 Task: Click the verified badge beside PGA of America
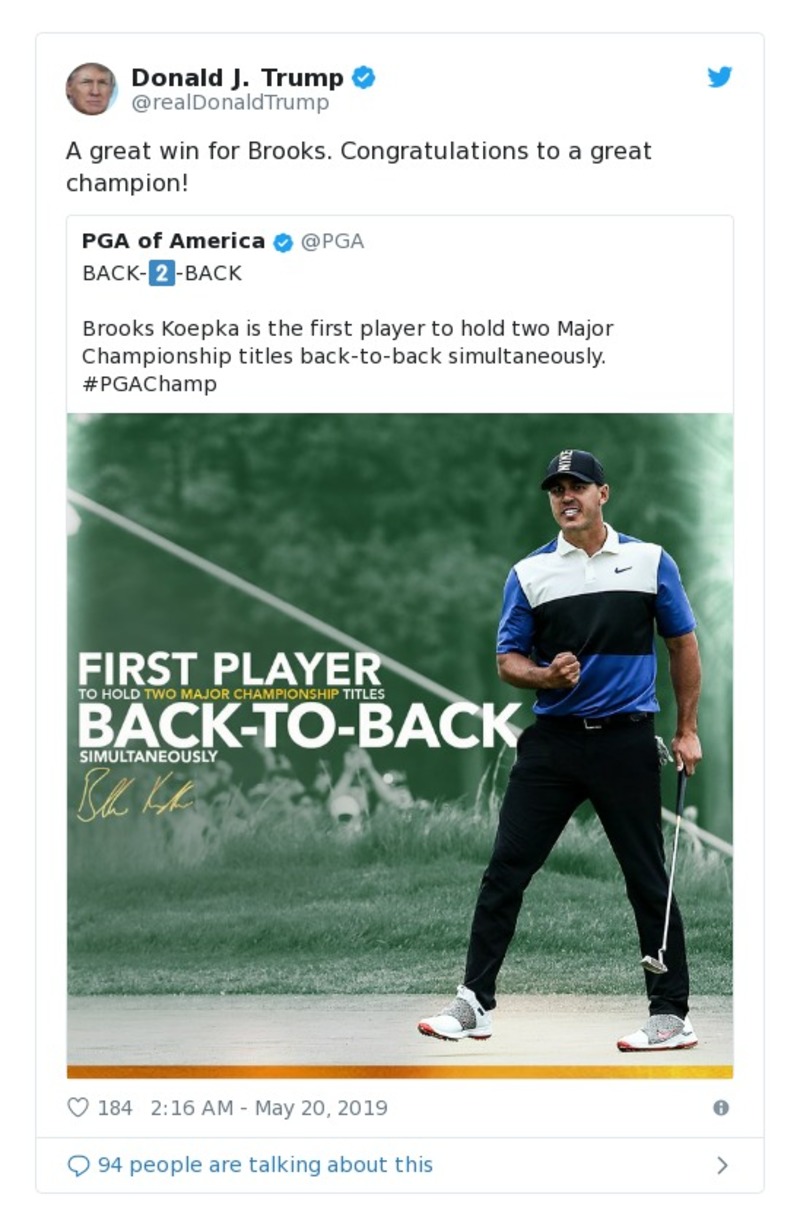tap(283, 242)
